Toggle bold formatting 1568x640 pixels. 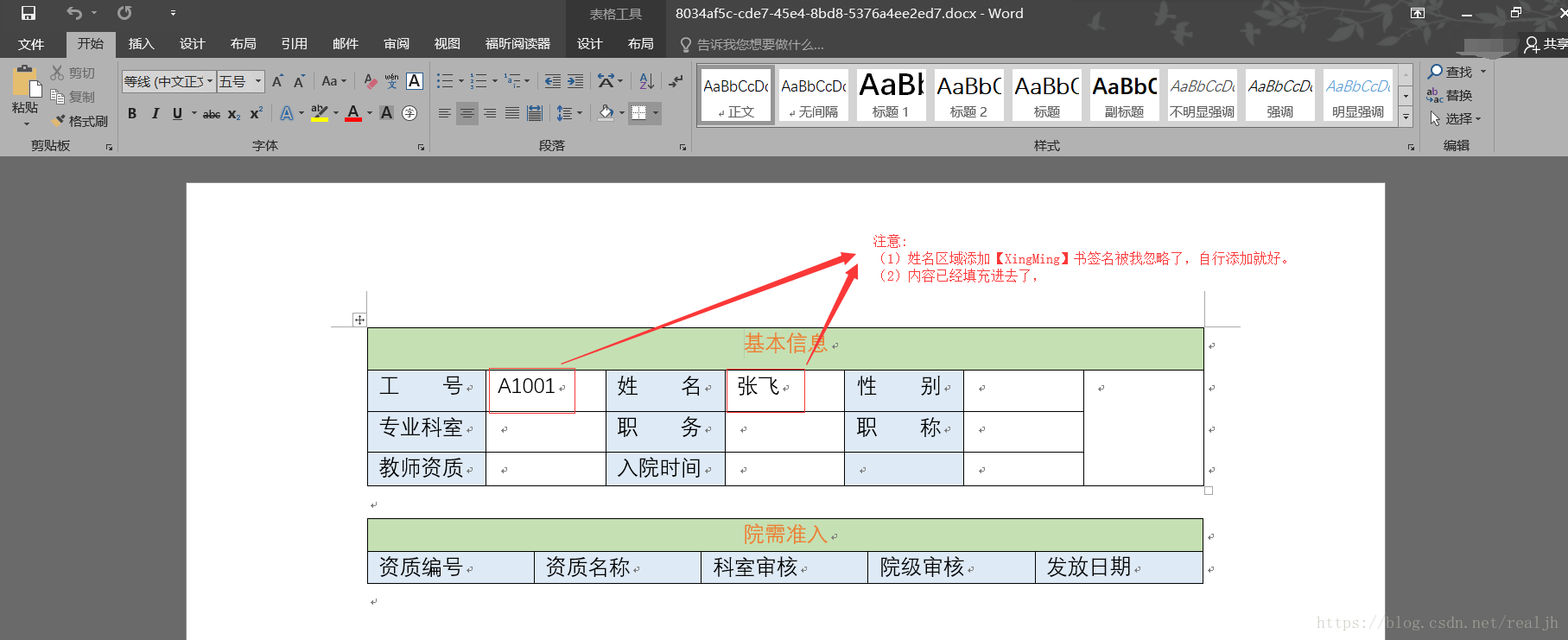[132, 113]
